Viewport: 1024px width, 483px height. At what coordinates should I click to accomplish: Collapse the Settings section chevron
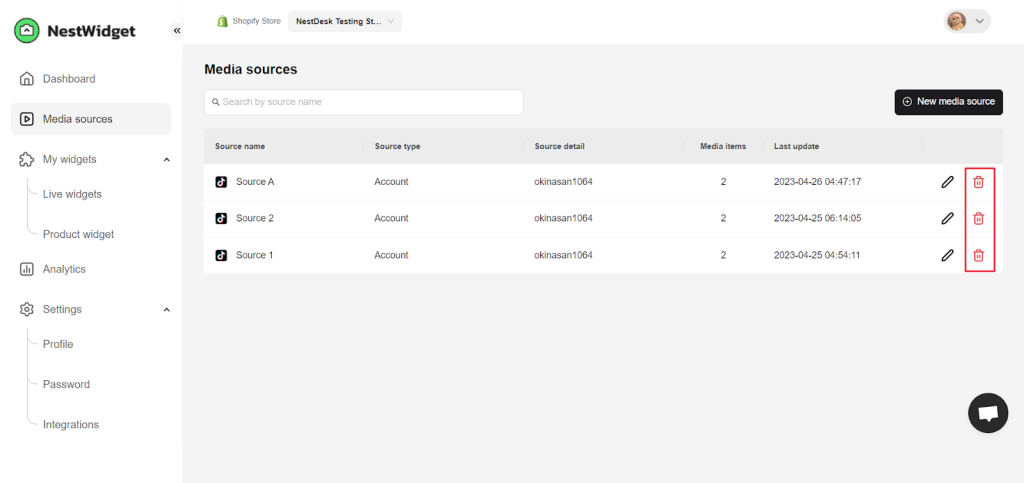167,309
